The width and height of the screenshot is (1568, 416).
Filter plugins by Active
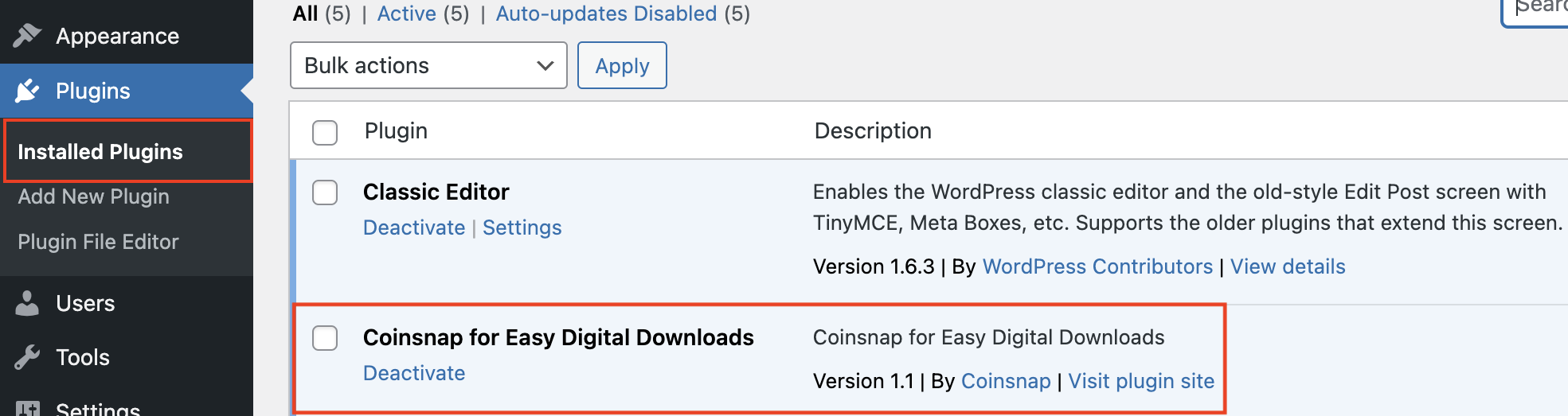point(406,14)
